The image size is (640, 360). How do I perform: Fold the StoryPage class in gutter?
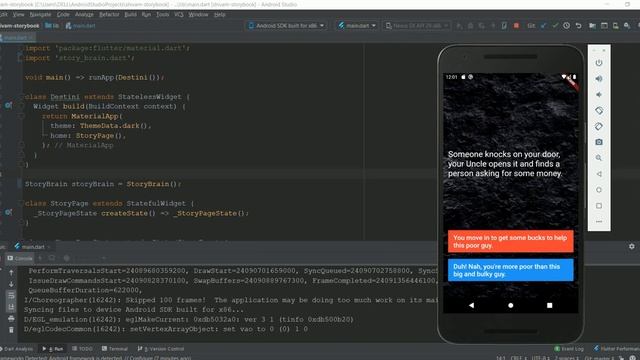pyautogui.click(x=21, y=203)
